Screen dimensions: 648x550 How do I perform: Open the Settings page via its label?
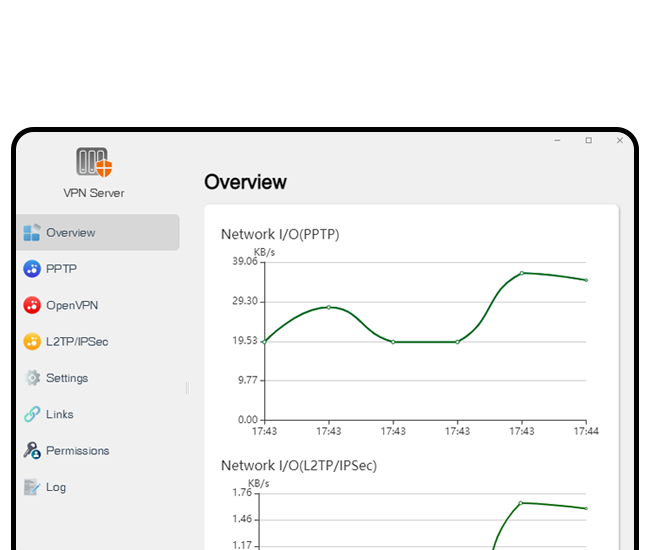coord(67,378)
